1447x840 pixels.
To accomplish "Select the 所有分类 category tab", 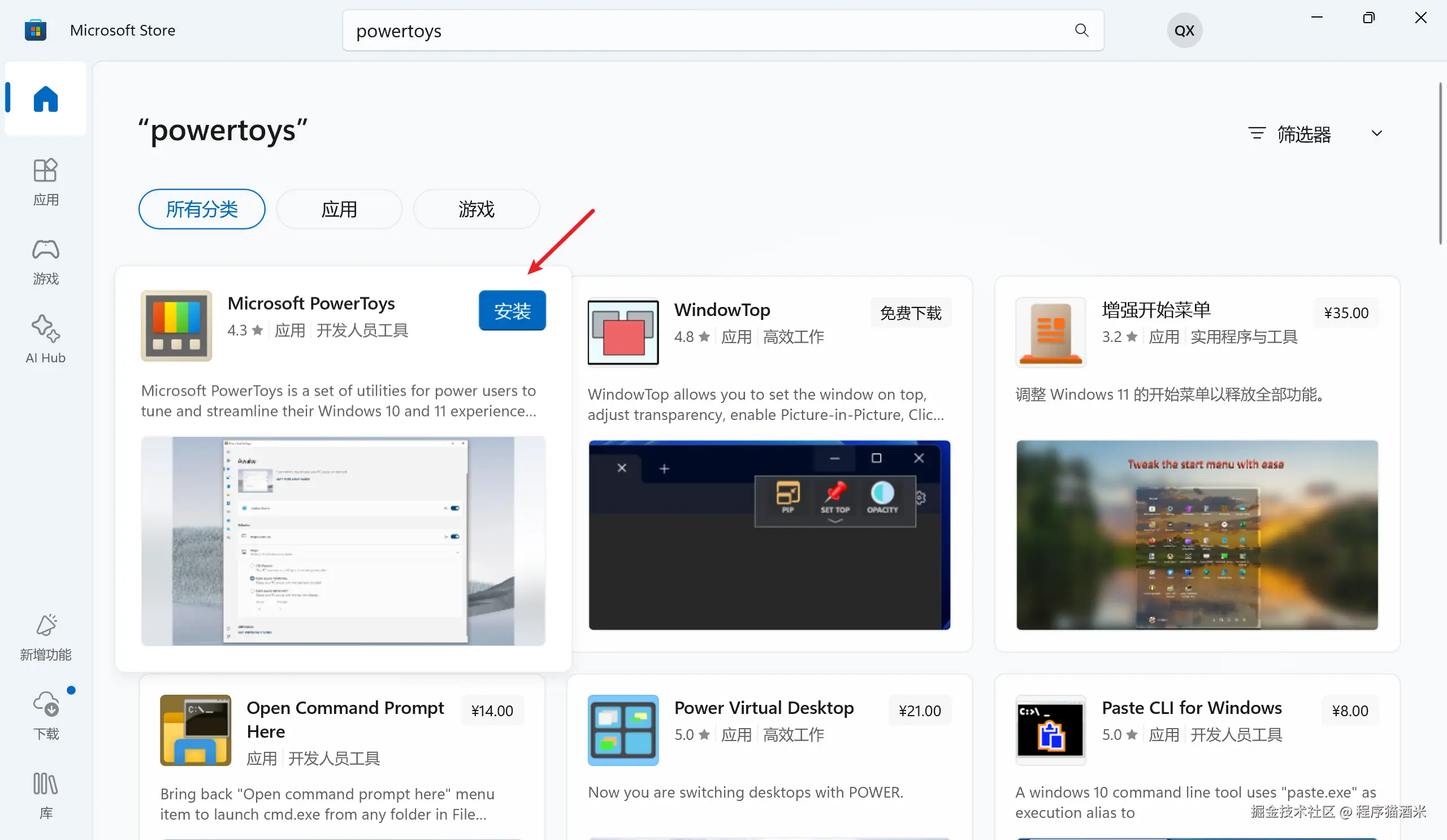I will [x=202, y=209].
